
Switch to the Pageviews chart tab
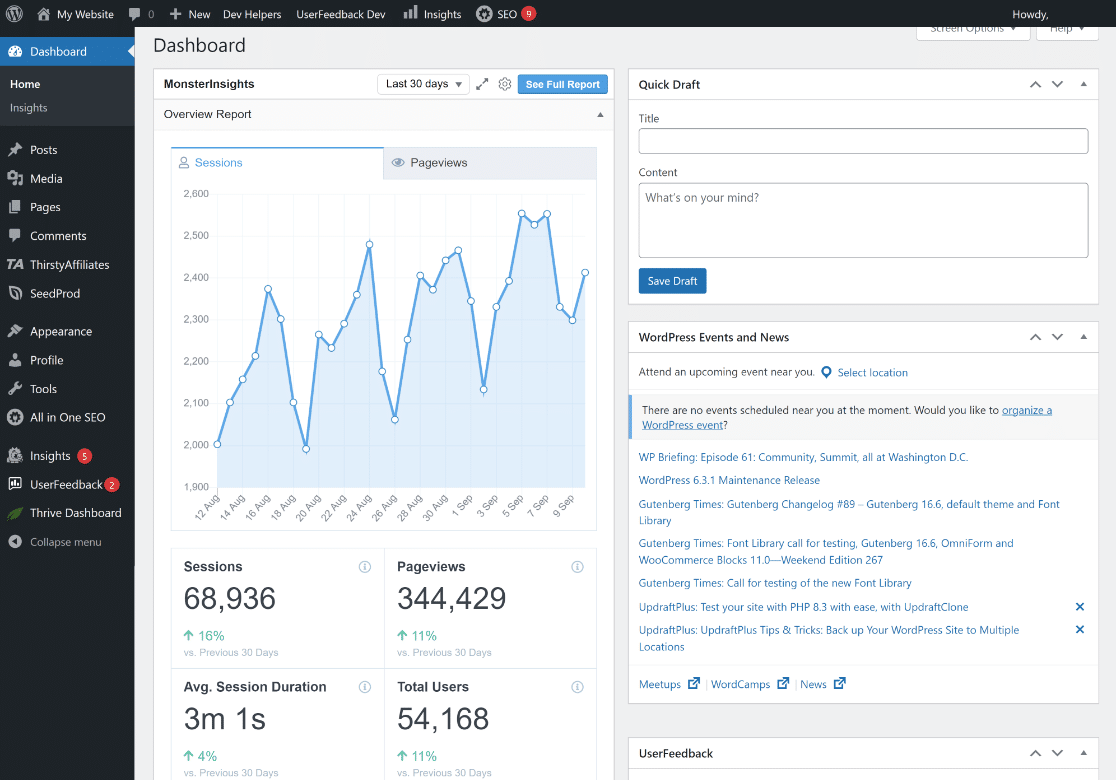(x=490, y=163)
